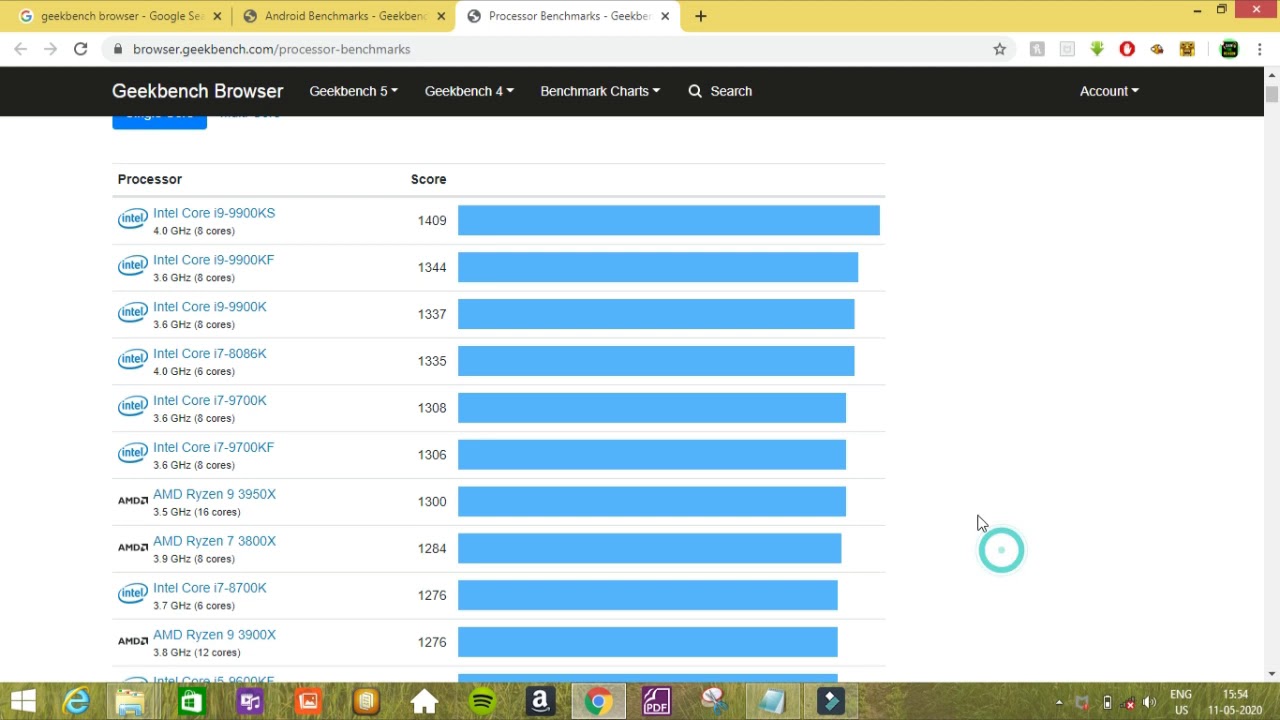
Task: Bookmark this page with the star icon
Action: coord(999,49)
